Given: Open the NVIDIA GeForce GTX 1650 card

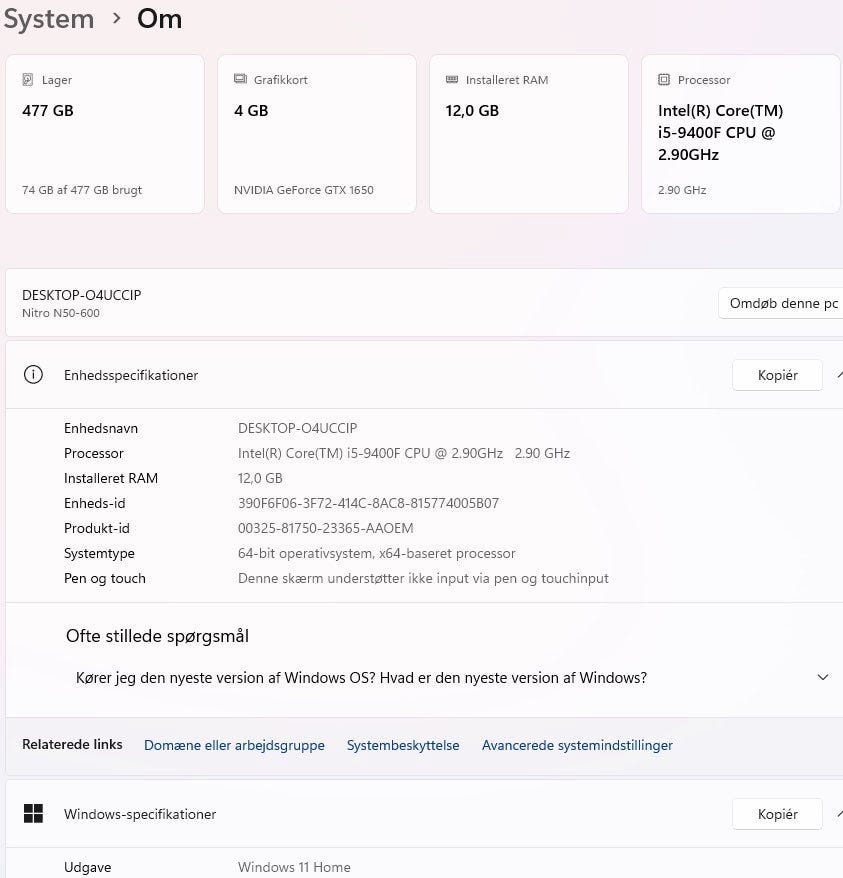Looking at the screenshot, I should [x=316, y=134].
